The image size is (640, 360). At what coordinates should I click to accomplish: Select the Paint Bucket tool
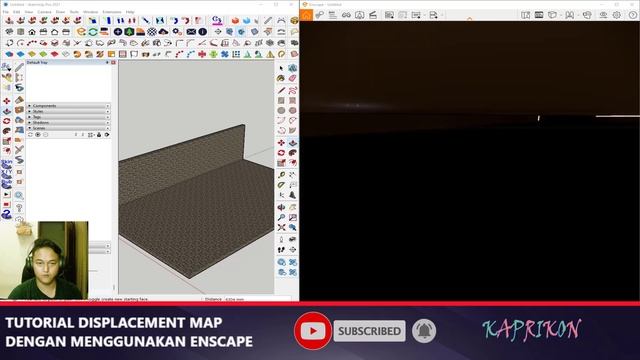pos(281,78)
